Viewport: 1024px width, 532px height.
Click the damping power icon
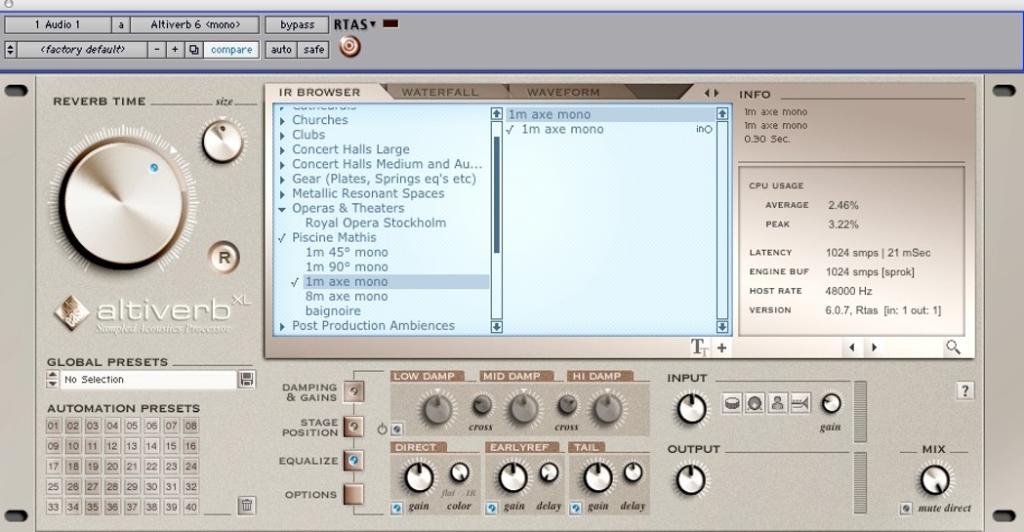(381, 429)
